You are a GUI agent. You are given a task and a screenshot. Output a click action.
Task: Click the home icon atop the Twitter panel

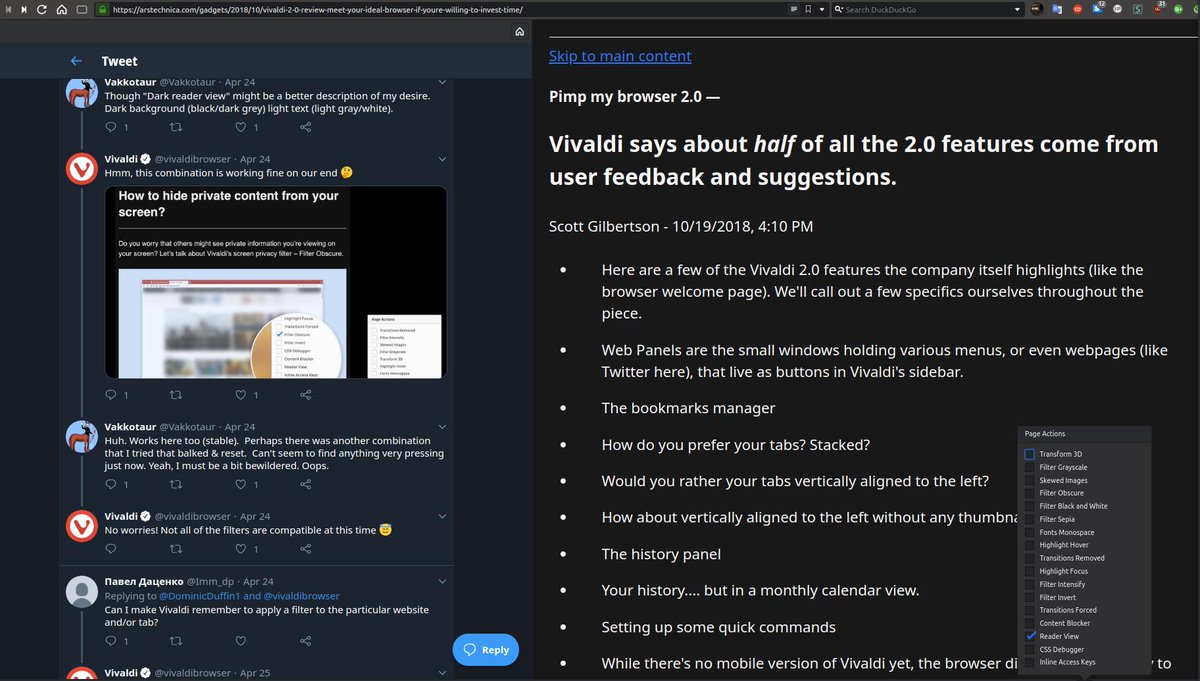point(519,30)
